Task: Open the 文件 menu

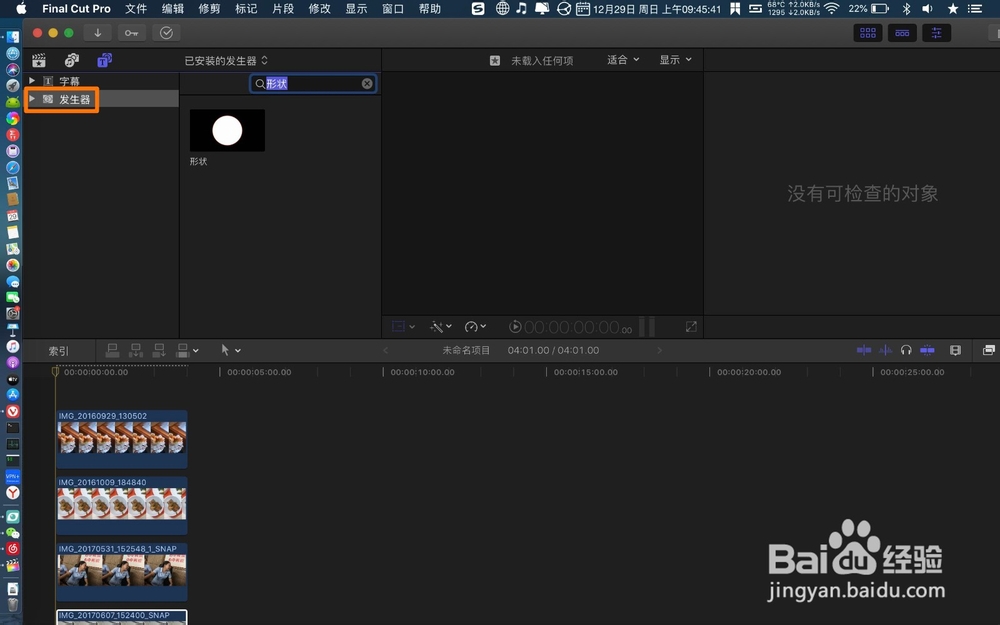Action: [136, 9]
